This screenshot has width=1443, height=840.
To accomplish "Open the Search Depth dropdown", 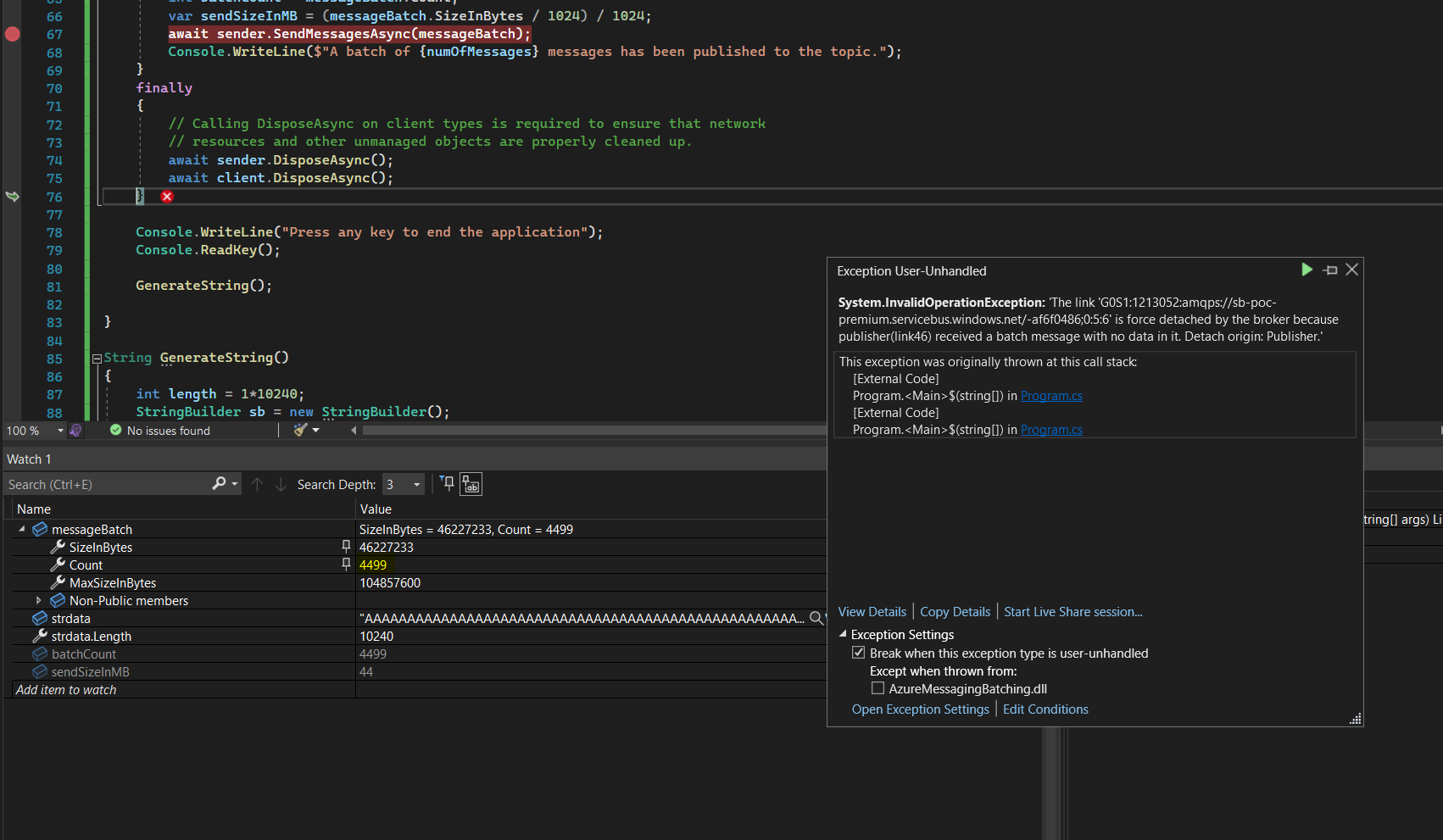I will coord(415,483).
